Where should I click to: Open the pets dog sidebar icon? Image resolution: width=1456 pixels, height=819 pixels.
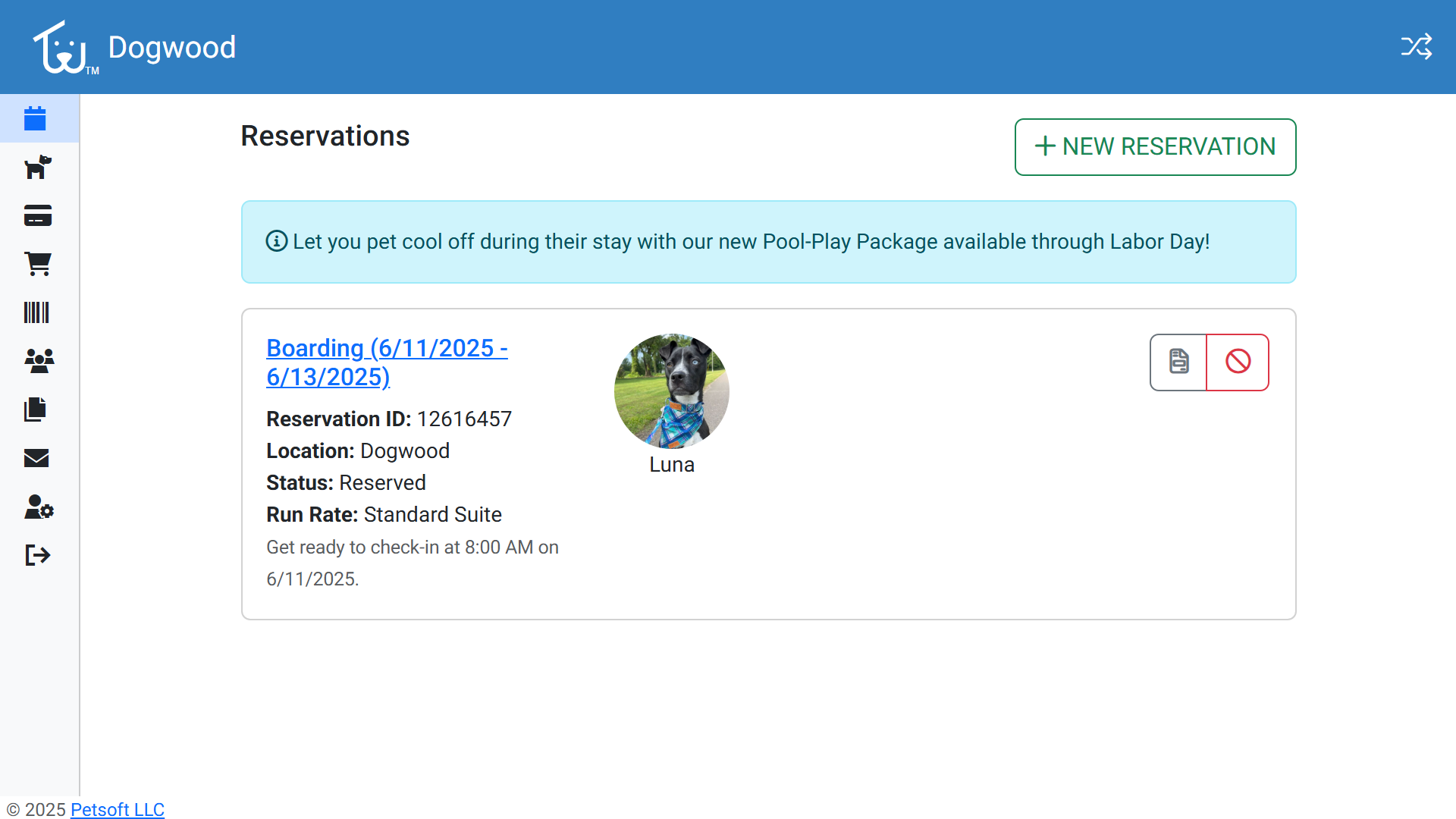pos(37,167)
